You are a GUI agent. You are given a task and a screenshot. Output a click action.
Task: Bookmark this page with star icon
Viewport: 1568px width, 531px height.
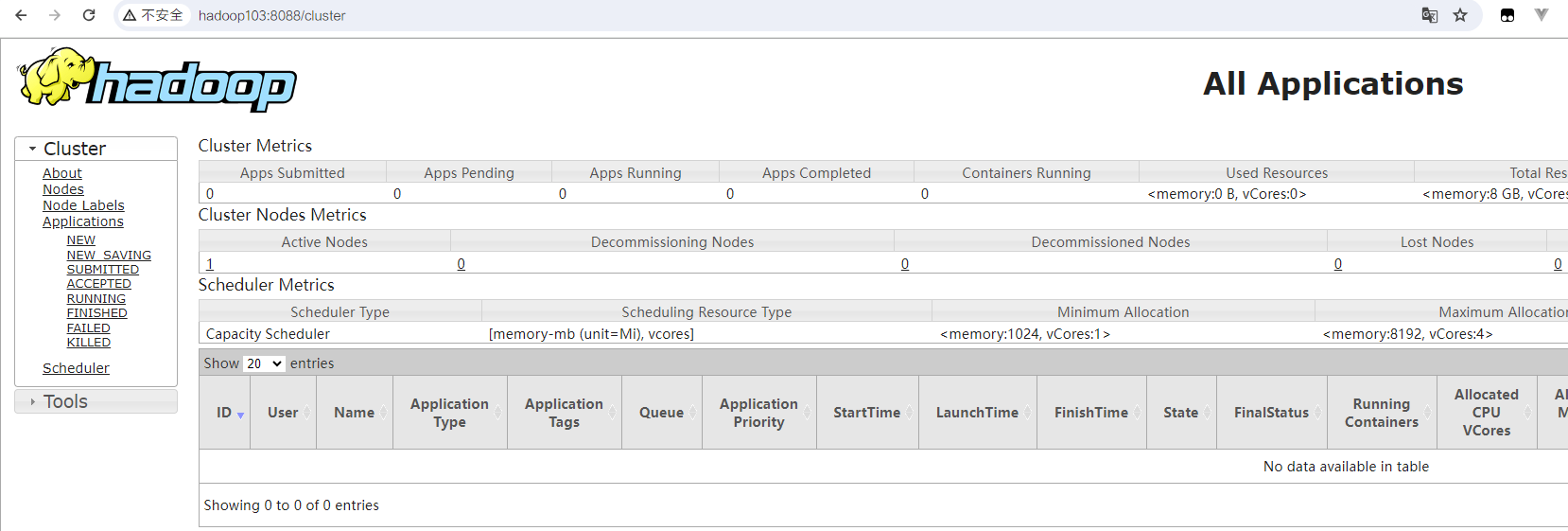(1460, 15)
